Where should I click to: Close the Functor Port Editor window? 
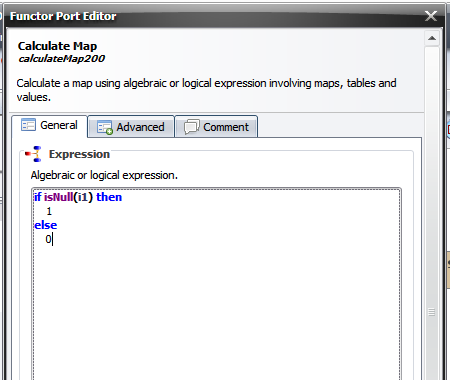[431, 16]
